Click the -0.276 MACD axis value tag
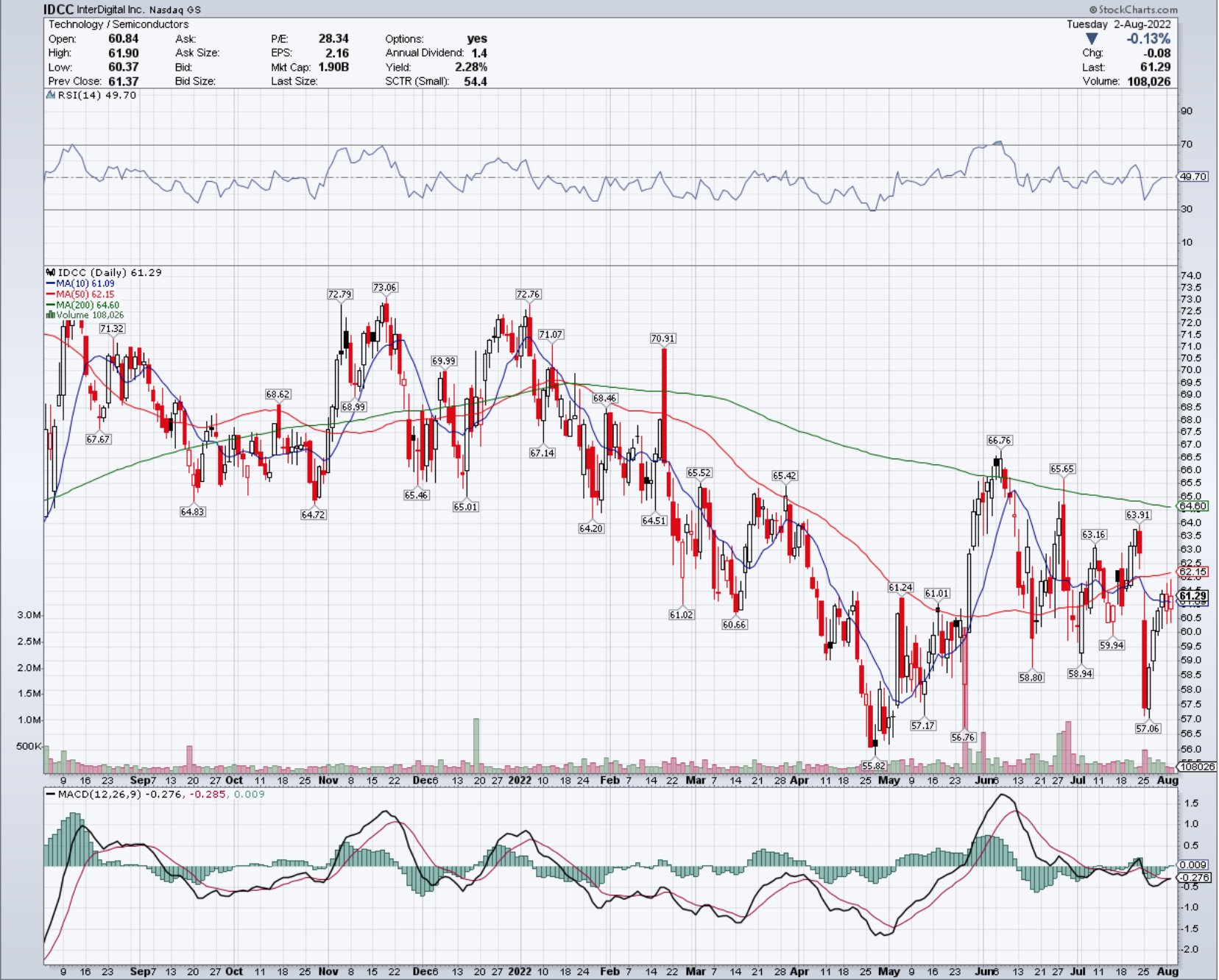The width and height of the screenshot is (1219, 980). pos(1194,878)
